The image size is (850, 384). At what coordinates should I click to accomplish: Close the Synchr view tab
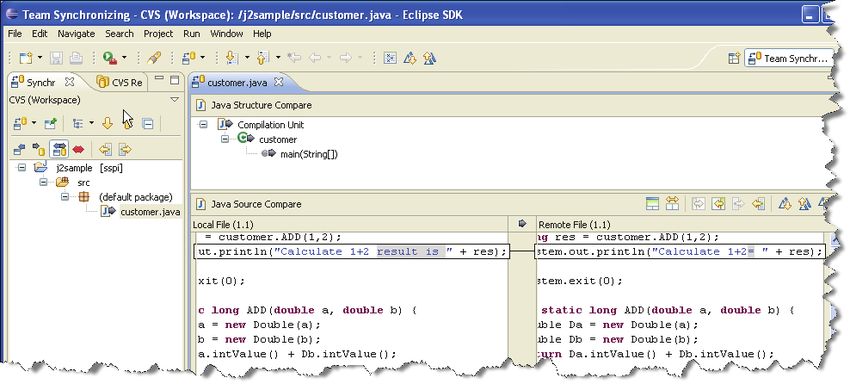click(x=69, y=82)
